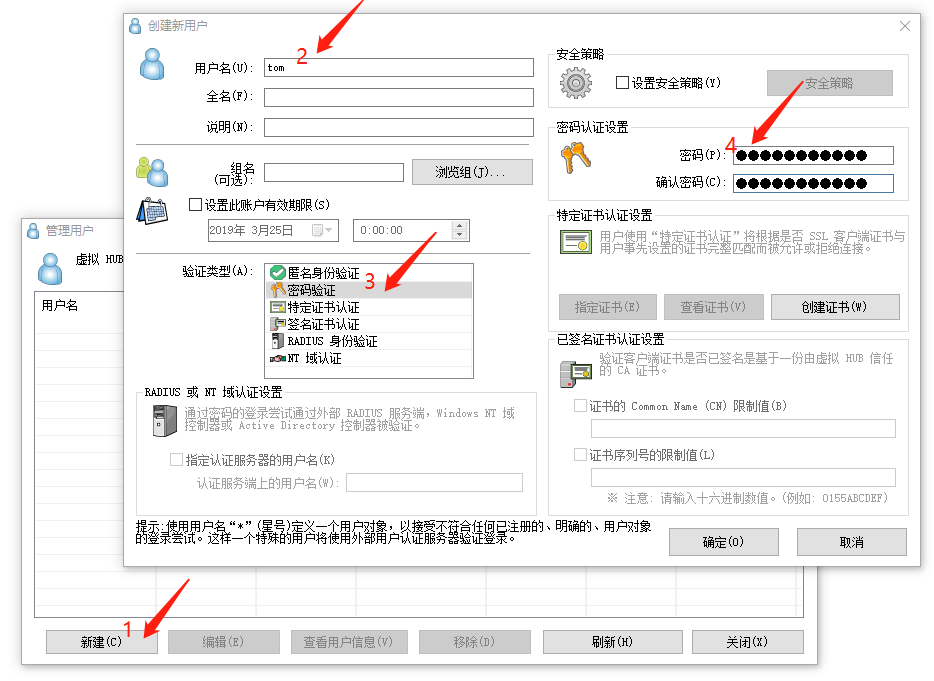The height and width of the screenshot is (681, 934).
Task: Click 创建证书 button
Action: click(835, 307)
